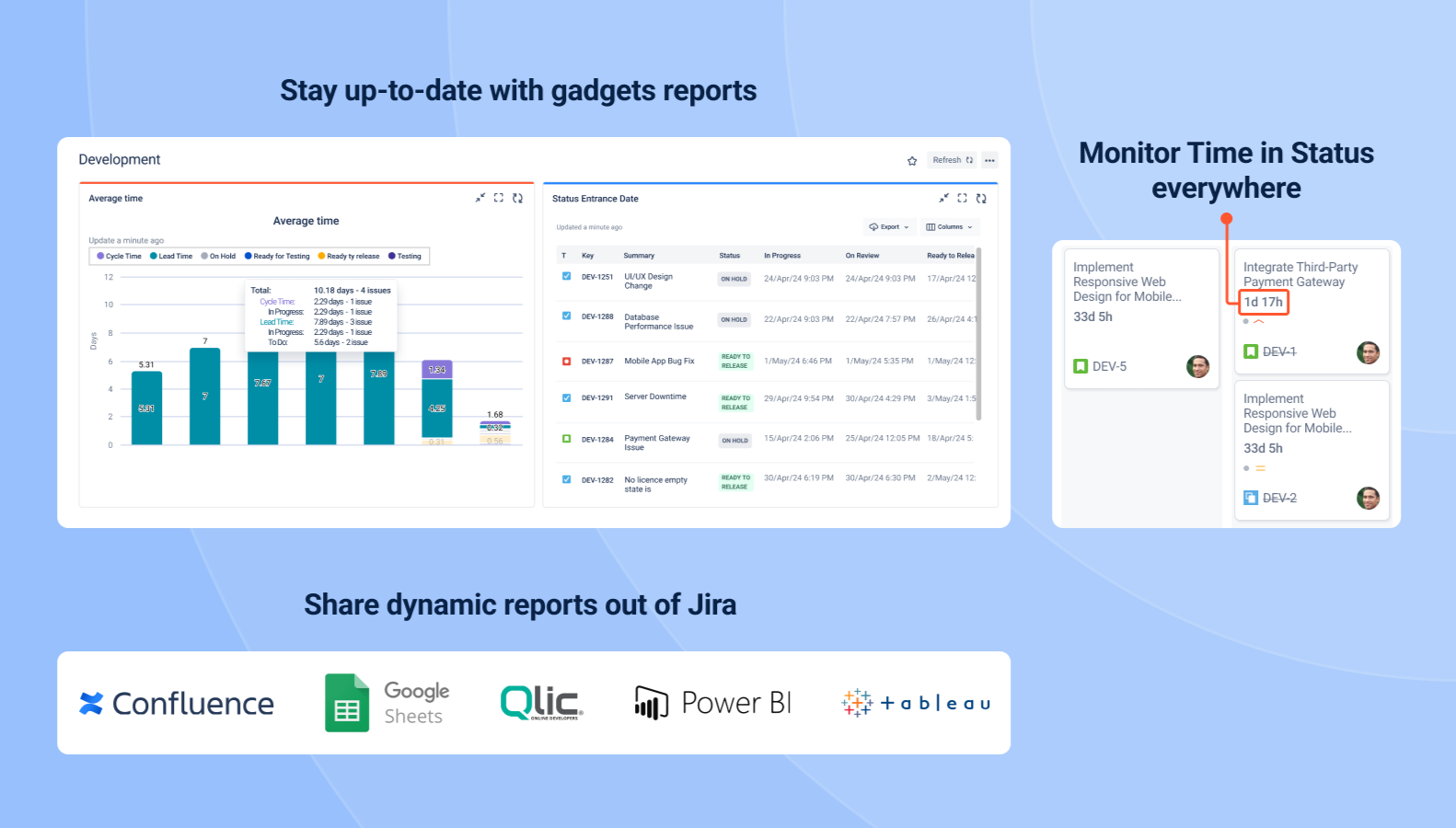Viewport: 1456px width, 828px height.
Task: Click the bug type icon for DEV-1287
Action: (566, 361)
